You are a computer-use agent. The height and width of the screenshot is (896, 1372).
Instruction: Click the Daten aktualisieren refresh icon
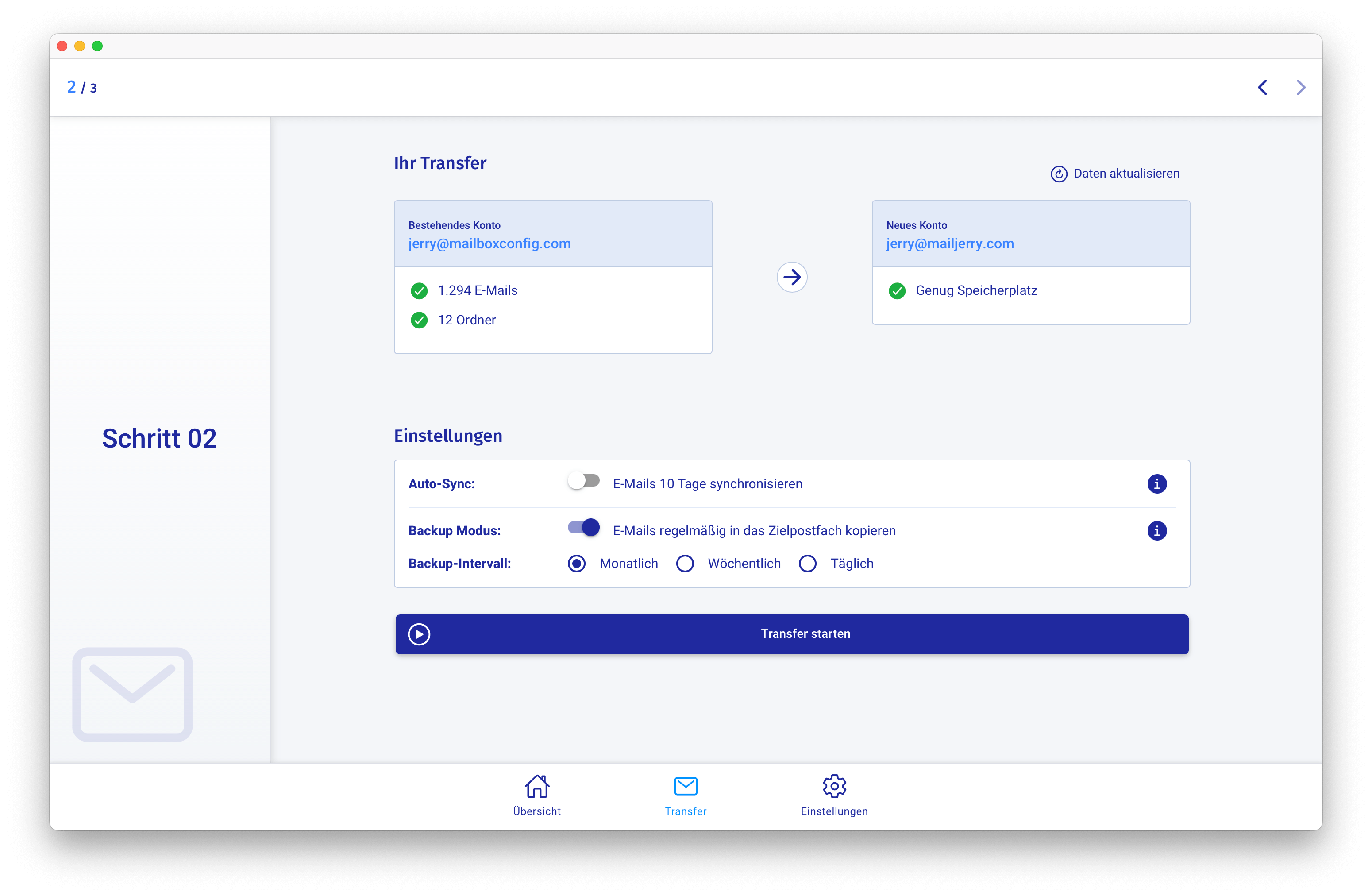[1058, 174]
